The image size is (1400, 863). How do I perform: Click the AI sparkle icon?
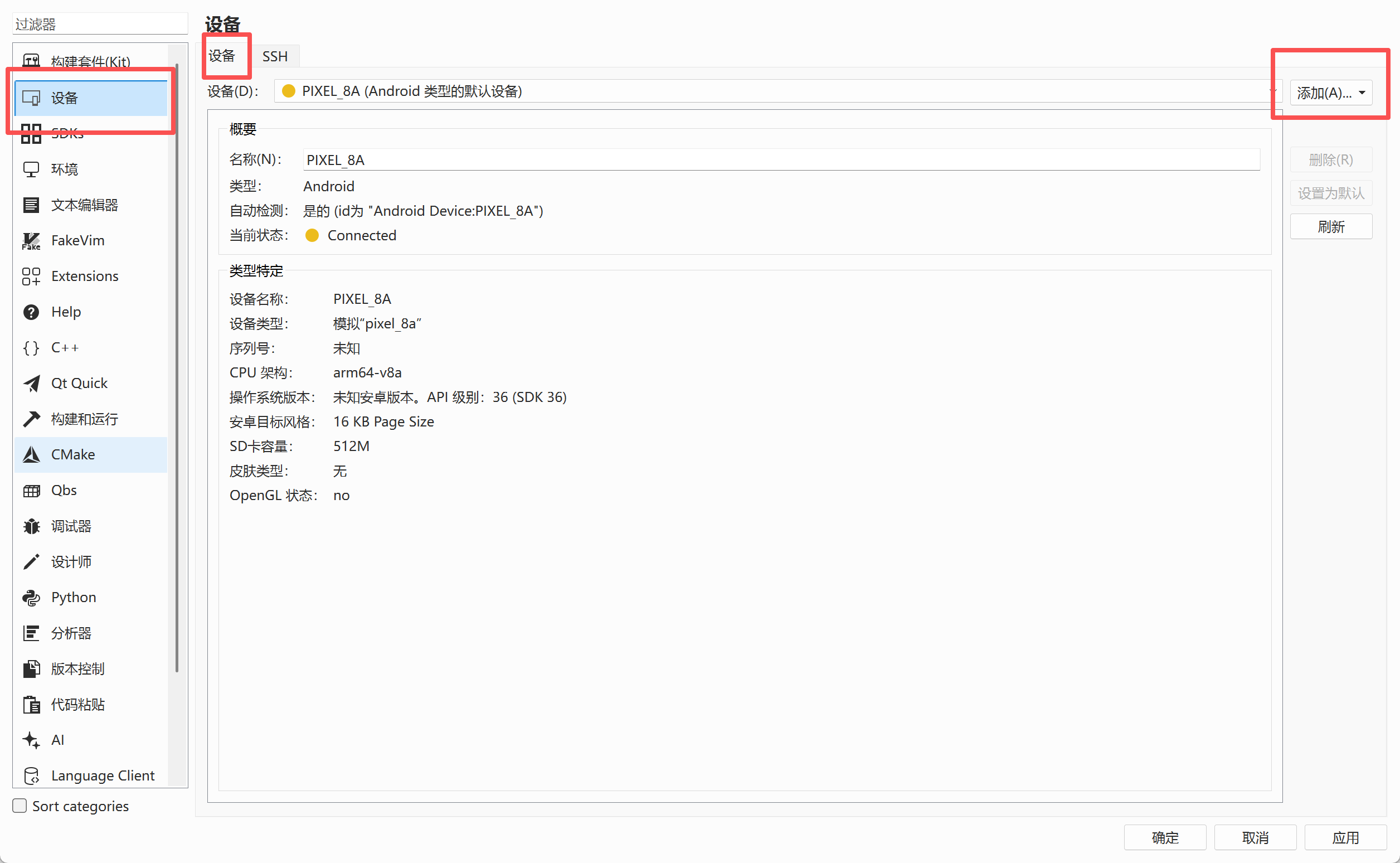click(31, 740)
